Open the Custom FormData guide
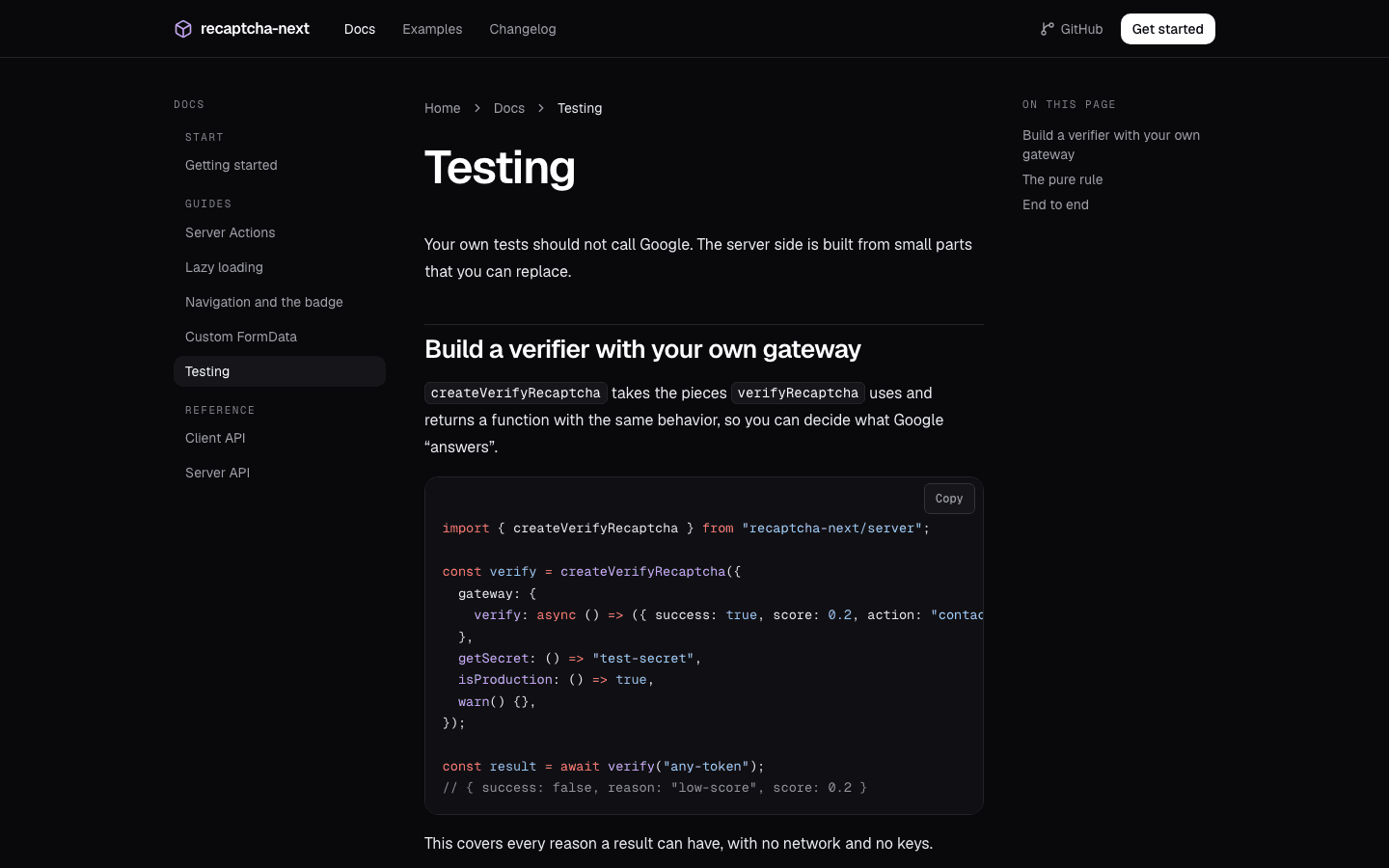This screenshot has height=868, width=1389. click(x=280, y=337)
